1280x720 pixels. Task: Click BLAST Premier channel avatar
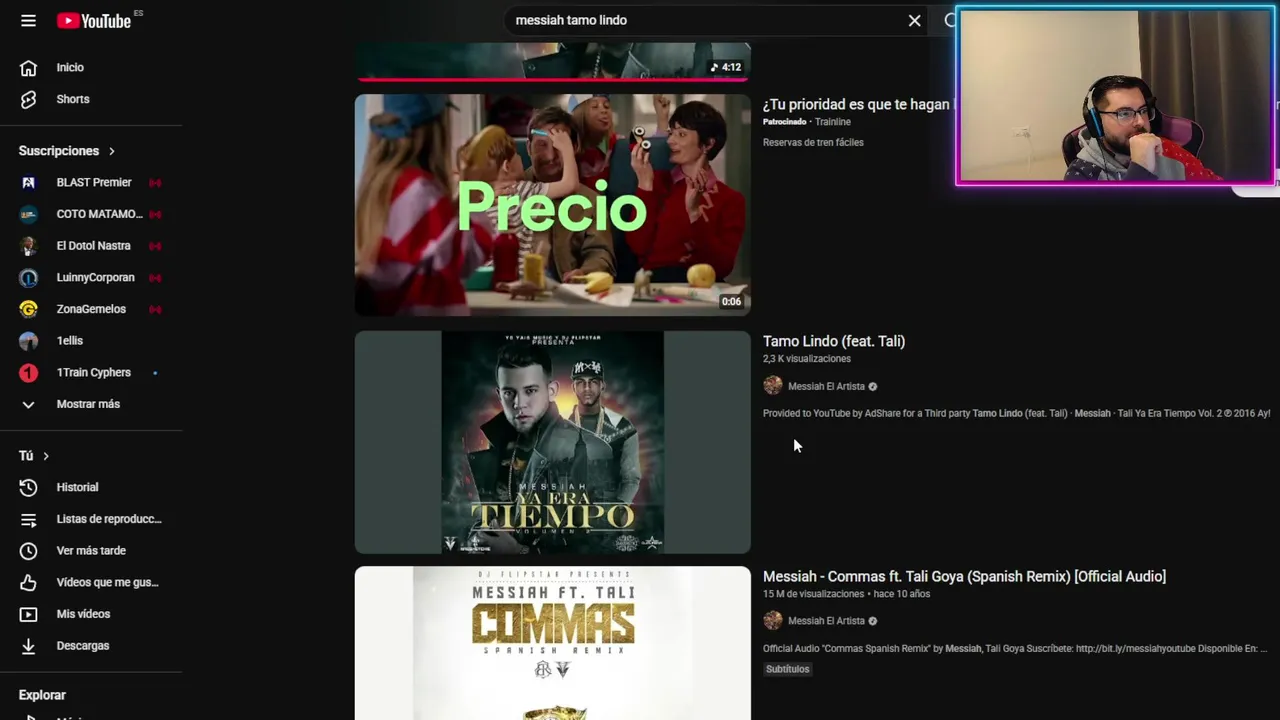pyautogui.click(x=28, y=182)
